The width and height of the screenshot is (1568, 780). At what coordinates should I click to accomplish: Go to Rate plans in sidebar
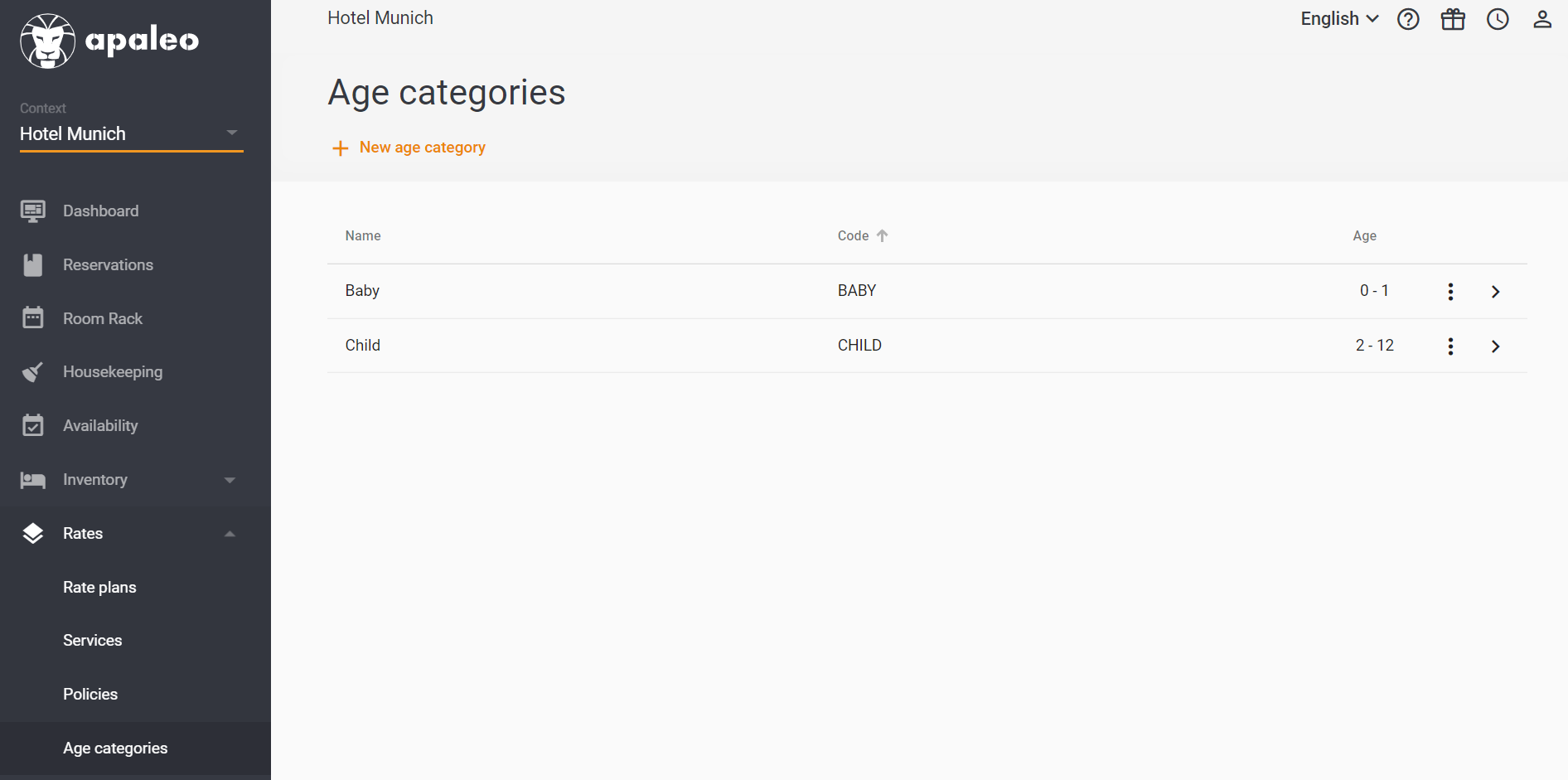[x=99, y=588]
